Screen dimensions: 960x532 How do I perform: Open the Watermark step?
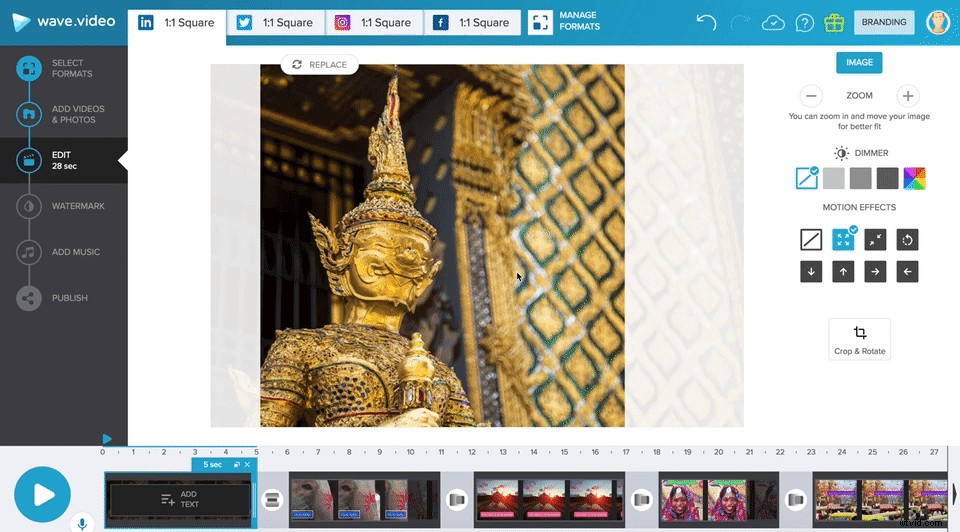pos(64,206)
